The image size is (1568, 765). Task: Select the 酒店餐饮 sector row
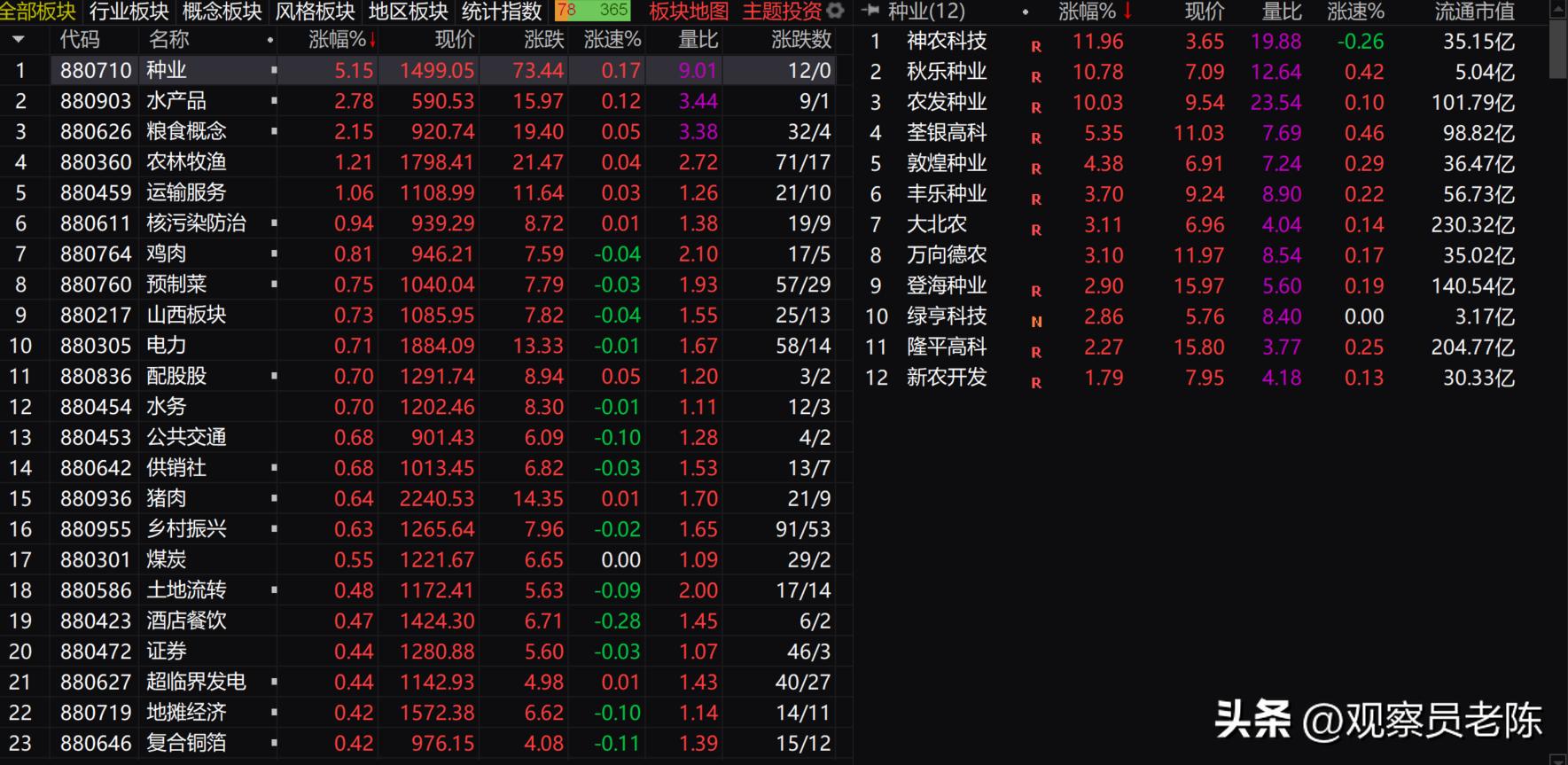coord(425,621)
